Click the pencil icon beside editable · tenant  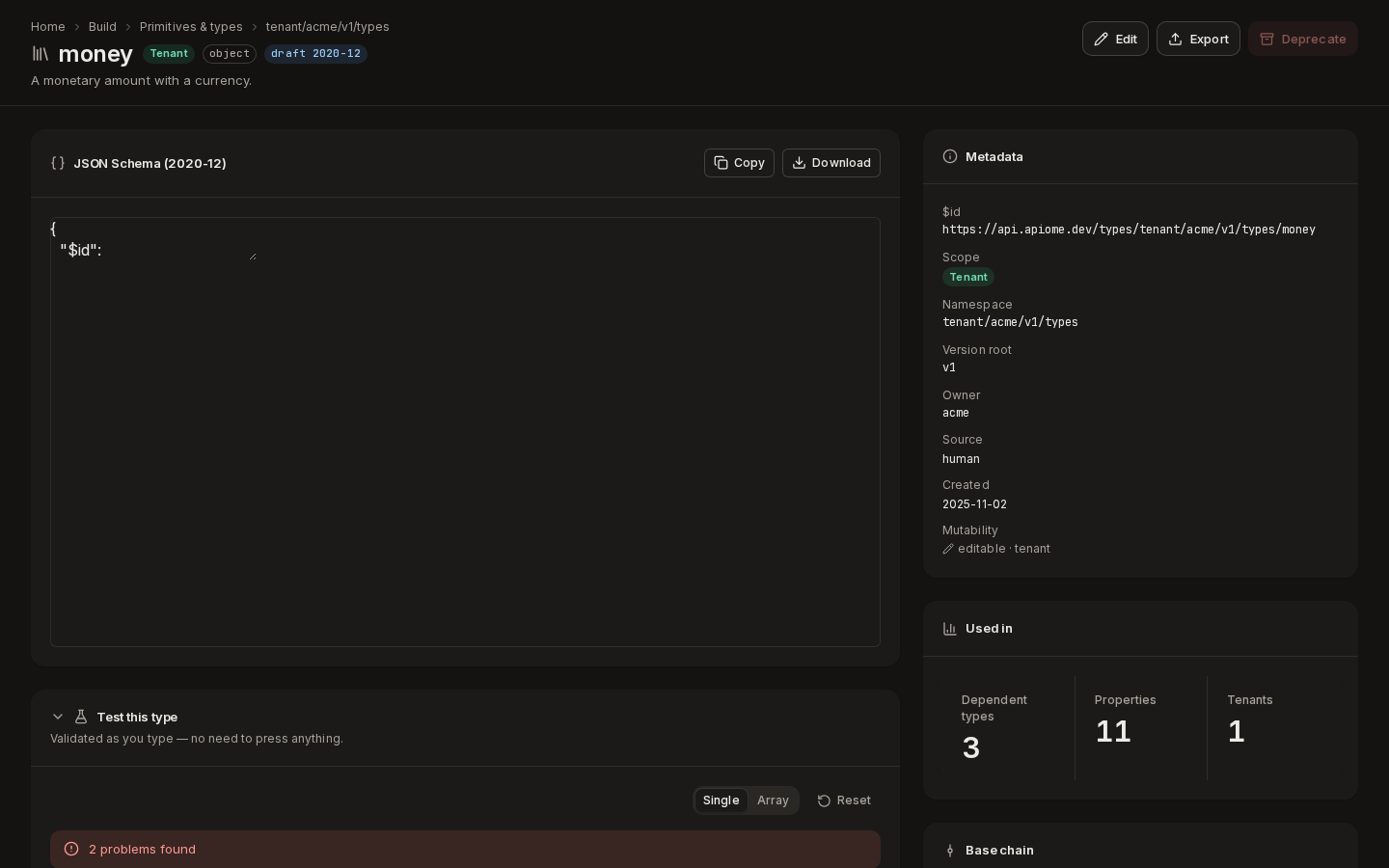pos(948,549)
